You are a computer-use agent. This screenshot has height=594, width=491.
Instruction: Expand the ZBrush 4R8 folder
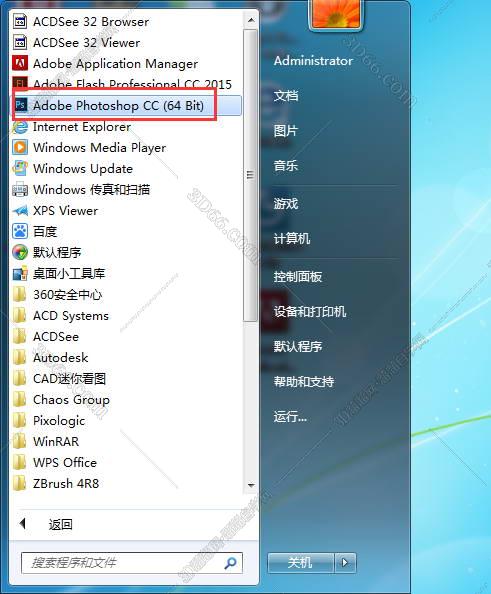click(x=56, y=483)
